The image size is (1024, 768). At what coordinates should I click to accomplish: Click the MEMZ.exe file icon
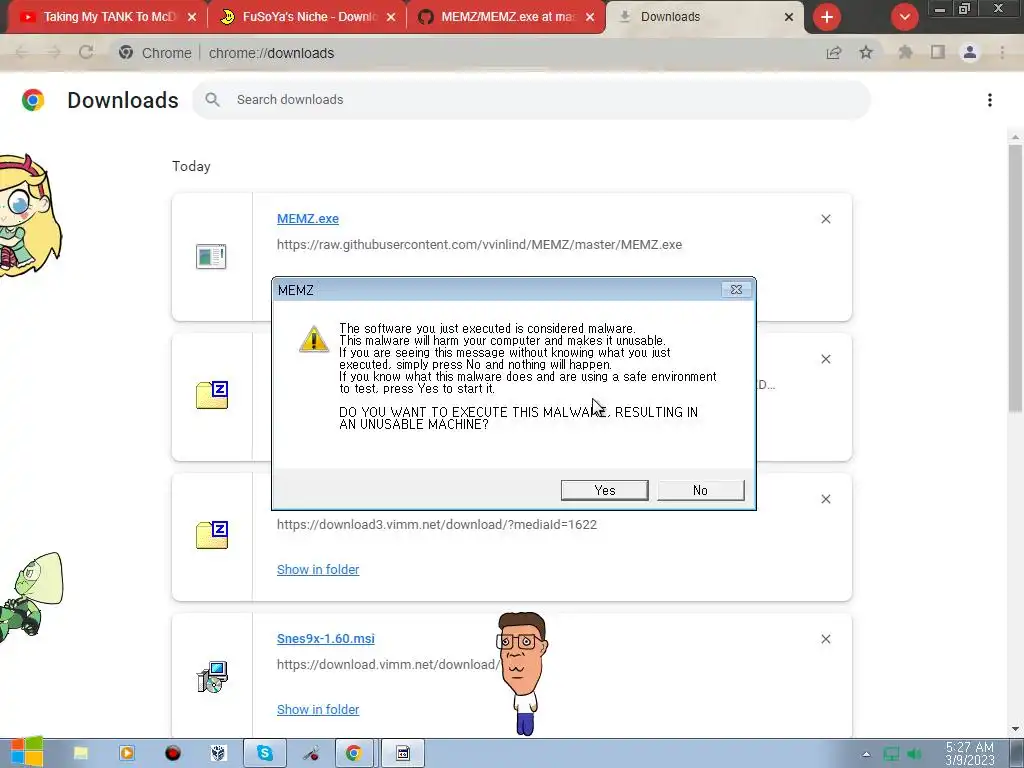pos(211,256)
